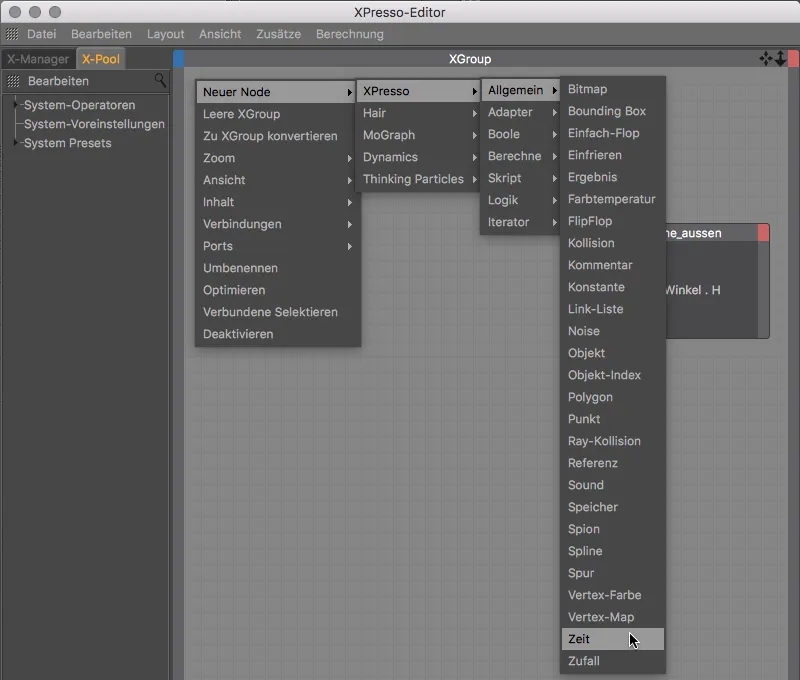Create a Bounding Box node
The width and height of the screenshot is (800, 680).
tap(613, 111)
